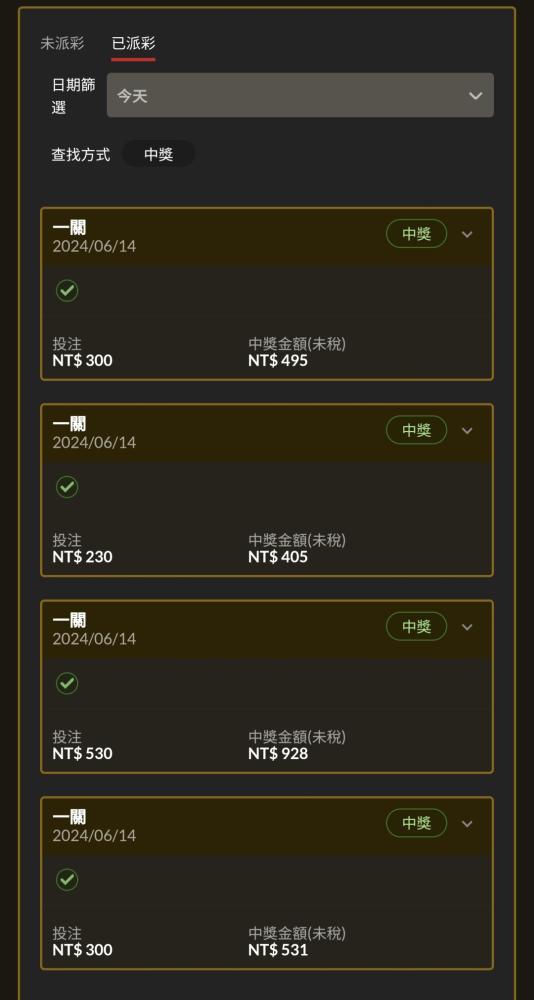Image resolution: width=534 pixels, height=1000 pixels.
Task: Click green checkmark icon in NT$ 405 bet card
Action: (x=67, y=487)
